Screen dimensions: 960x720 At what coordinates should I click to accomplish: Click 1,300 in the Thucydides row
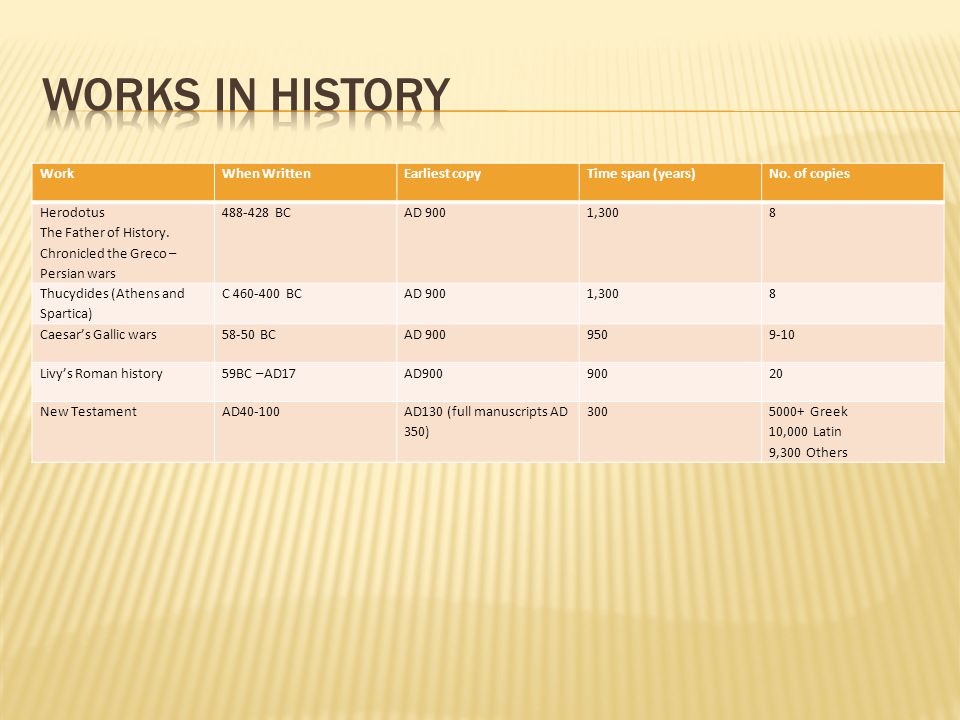670,304
